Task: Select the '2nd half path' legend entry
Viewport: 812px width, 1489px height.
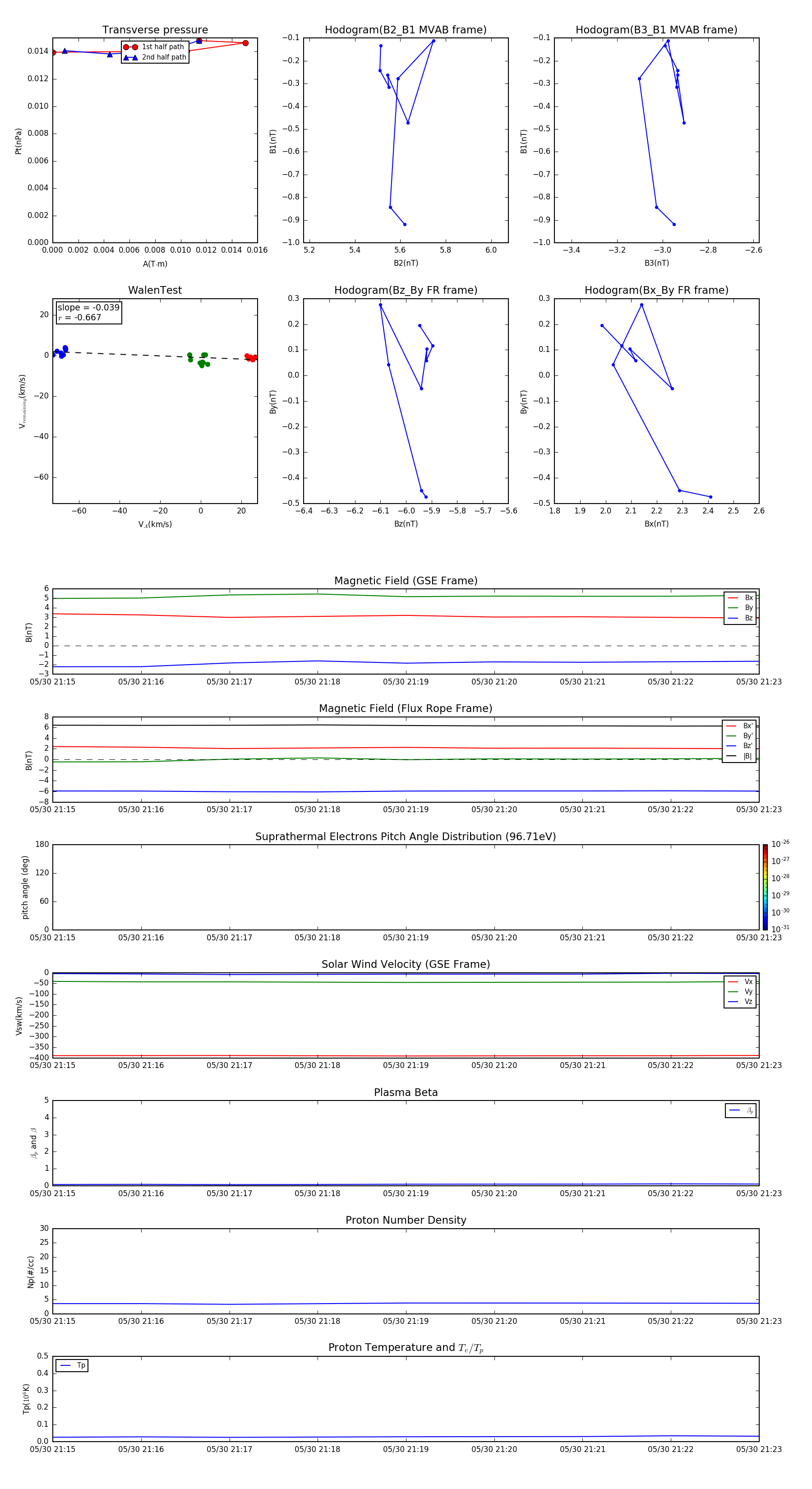Action: click(154, 57)
